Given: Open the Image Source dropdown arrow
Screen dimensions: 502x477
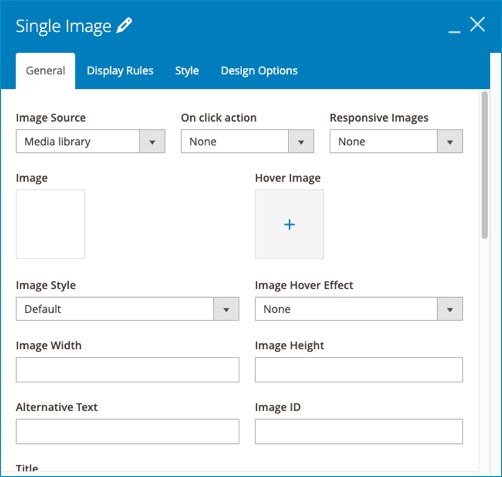Looking at the screenshot, I should click(x=152, y=141).
